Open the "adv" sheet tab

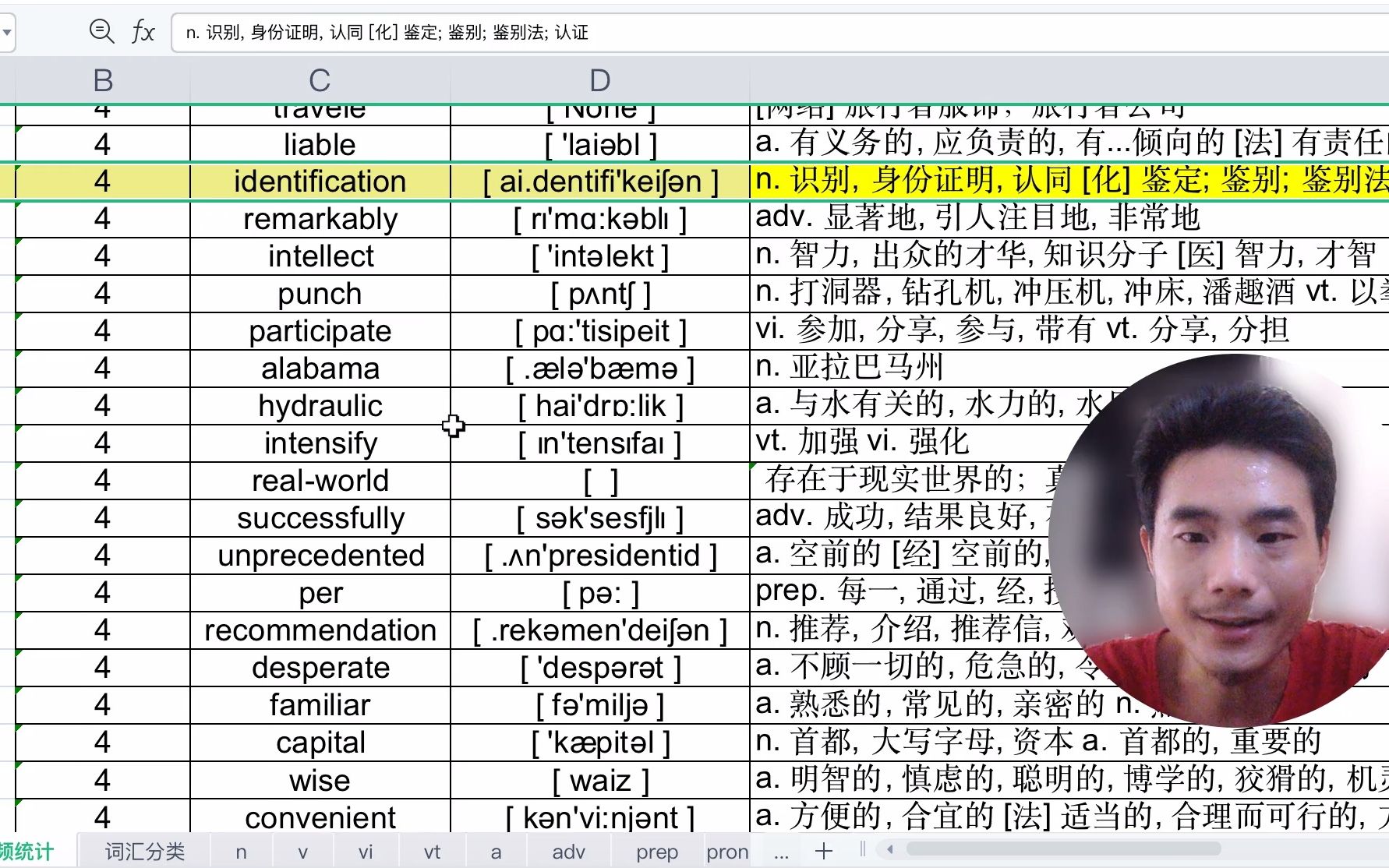pos(569,852)
